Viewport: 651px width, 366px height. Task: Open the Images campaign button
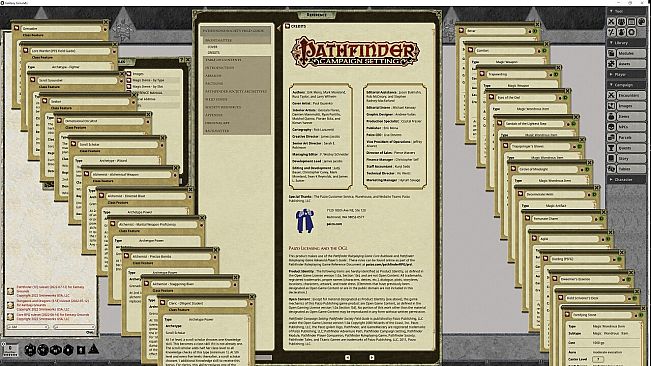[631, 106]
